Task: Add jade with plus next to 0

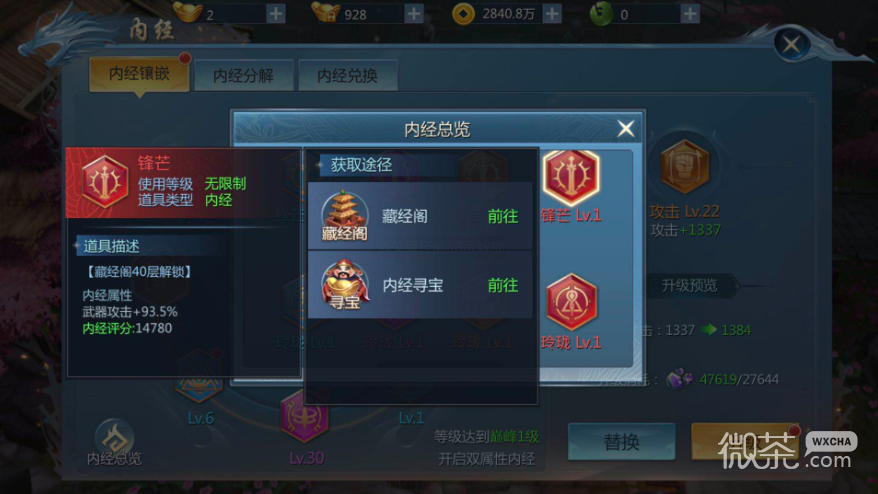Action: point(690,13)
